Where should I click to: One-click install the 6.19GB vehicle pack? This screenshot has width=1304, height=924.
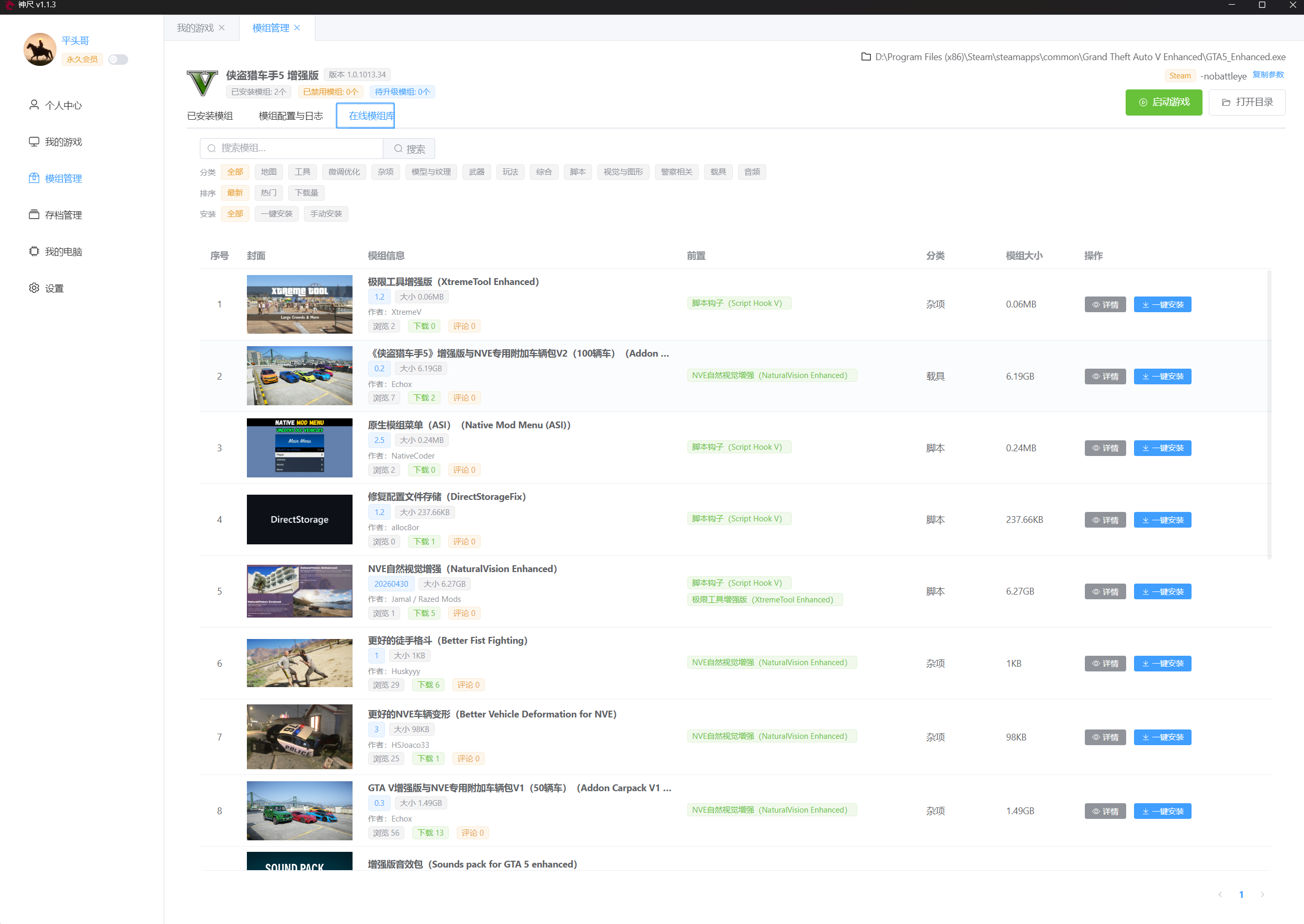pos(1162,377)
